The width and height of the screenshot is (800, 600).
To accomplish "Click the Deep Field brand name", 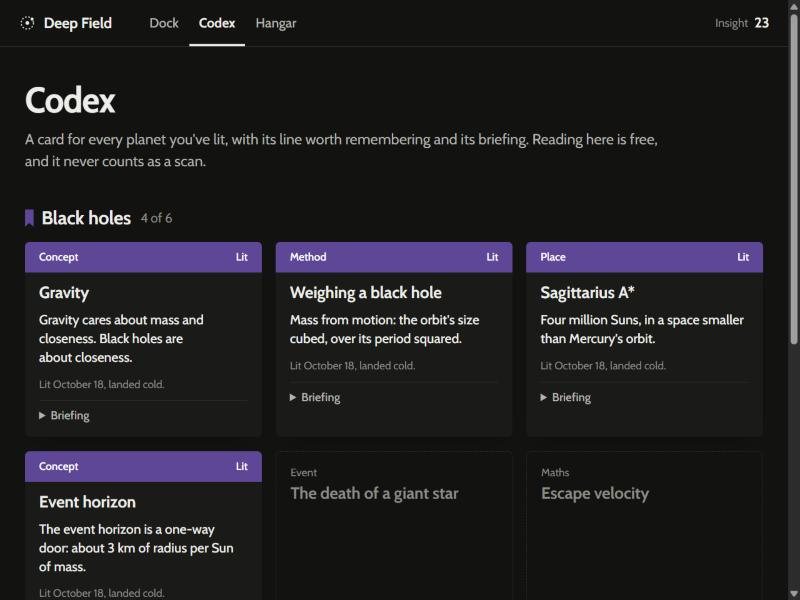I will pos(78,23).
